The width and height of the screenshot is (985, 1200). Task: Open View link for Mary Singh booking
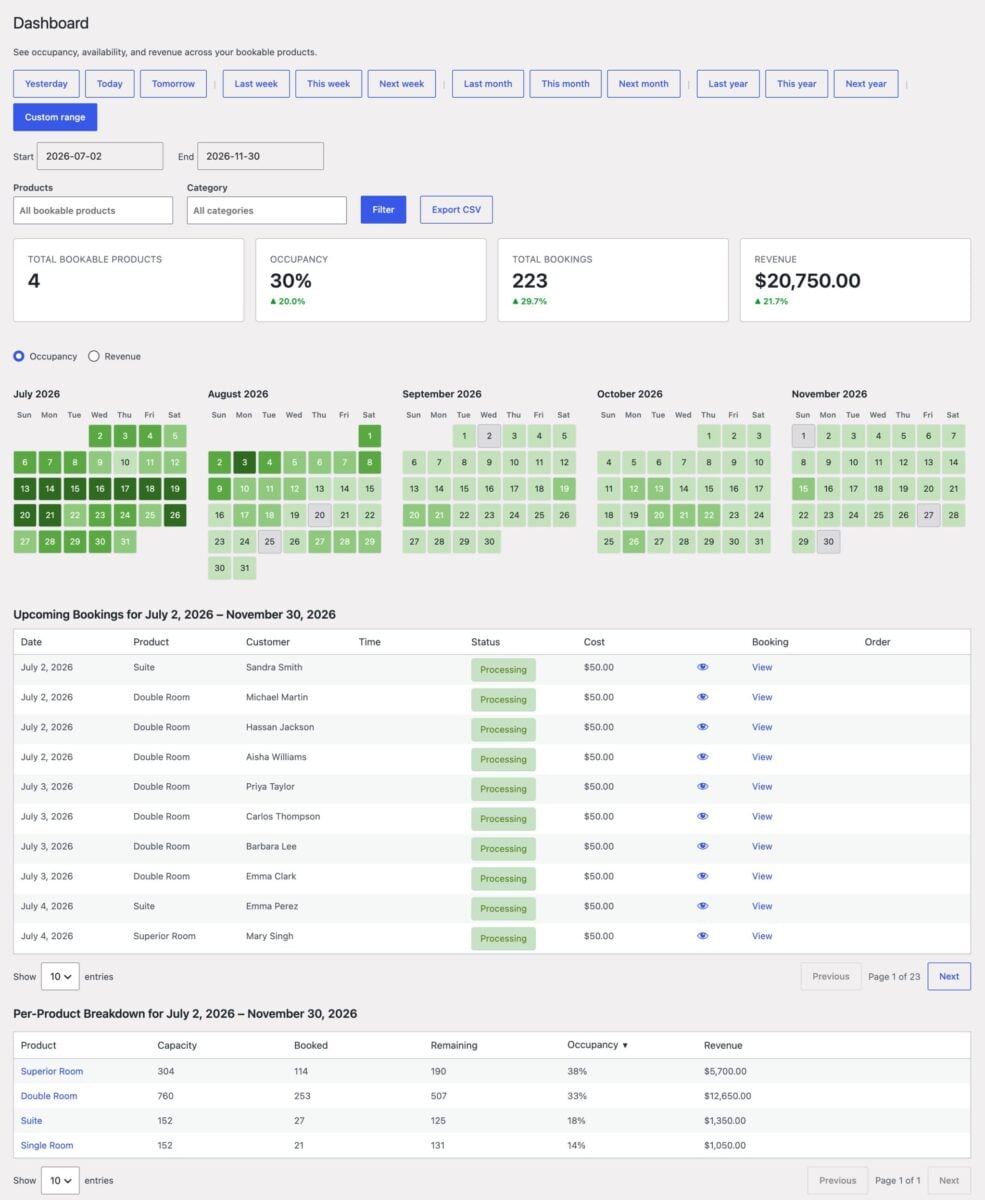pyautogui.click(x=762, y=936)
